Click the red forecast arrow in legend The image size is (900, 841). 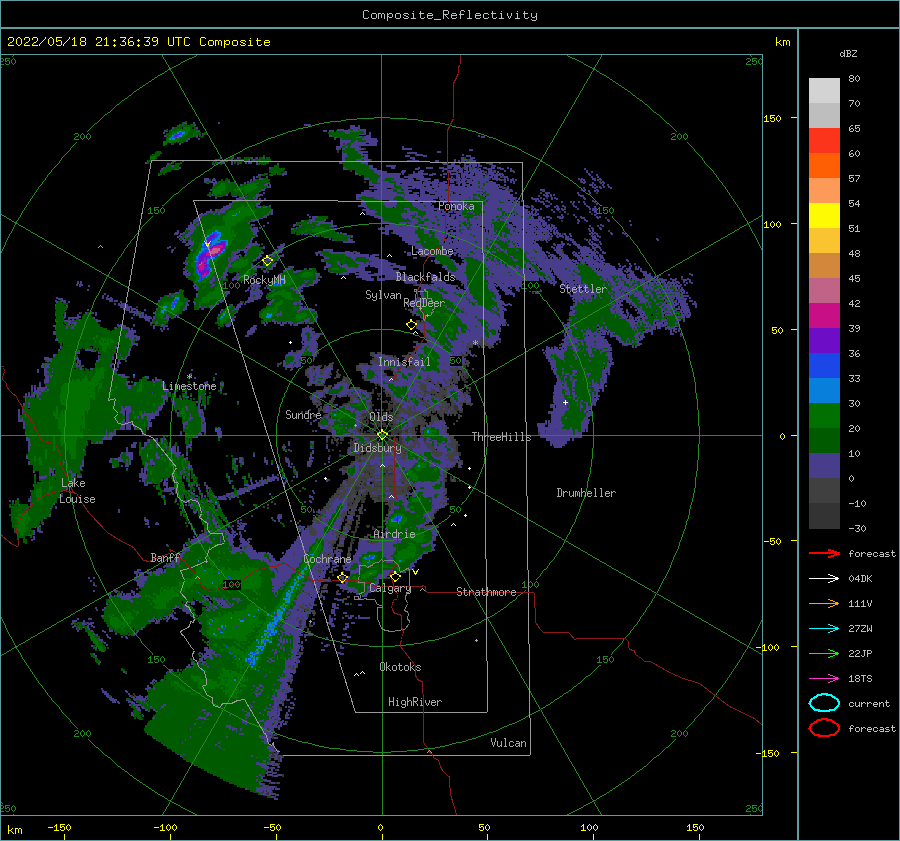tap(824, 553)
